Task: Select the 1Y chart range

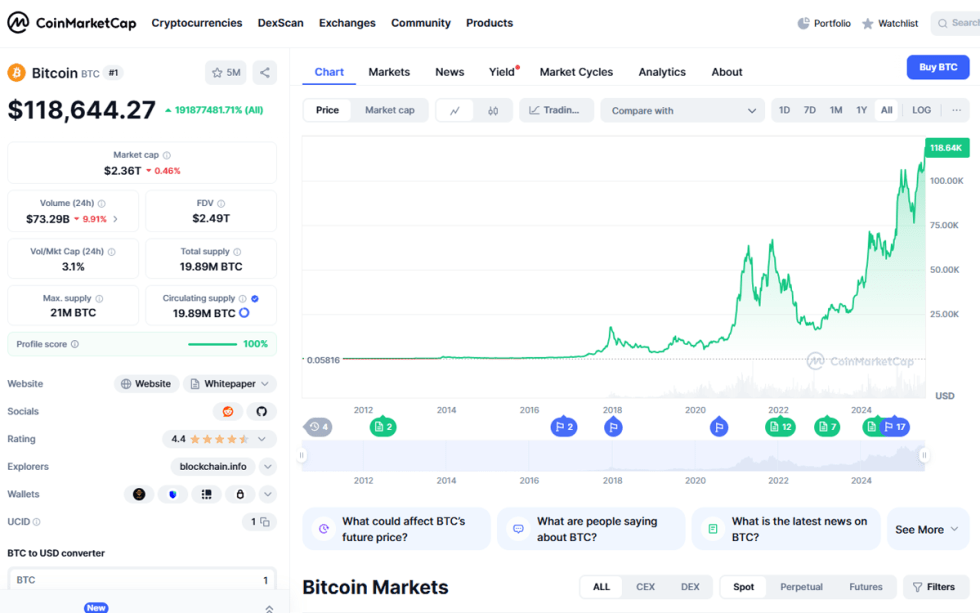Action: (861, 110)
